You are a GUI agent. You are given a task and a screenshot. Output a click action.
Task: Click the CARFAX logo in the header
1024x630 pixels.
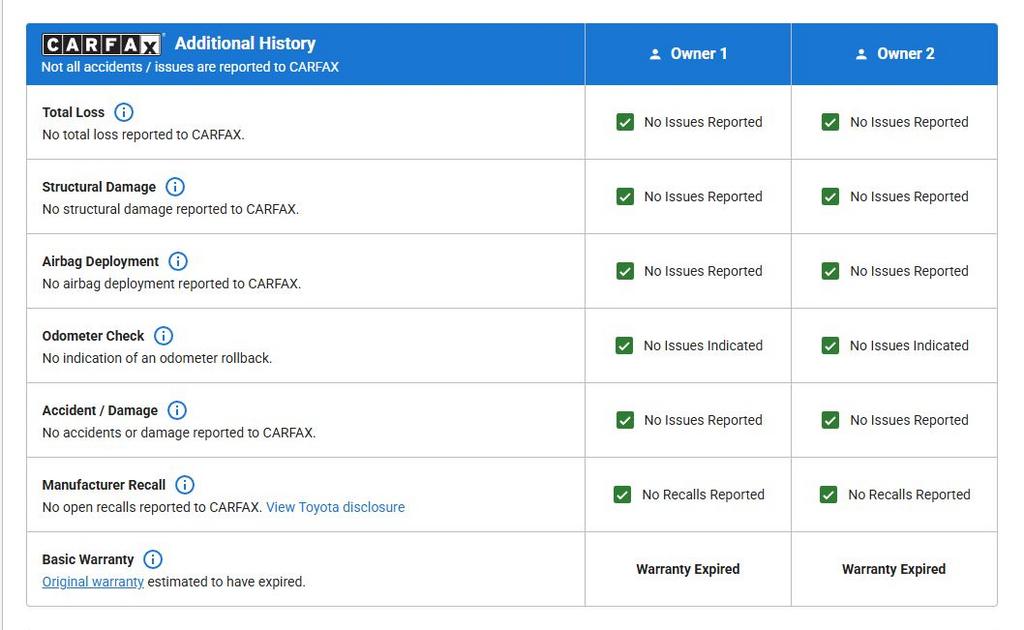pyautogui.click(x=101, y=44)
